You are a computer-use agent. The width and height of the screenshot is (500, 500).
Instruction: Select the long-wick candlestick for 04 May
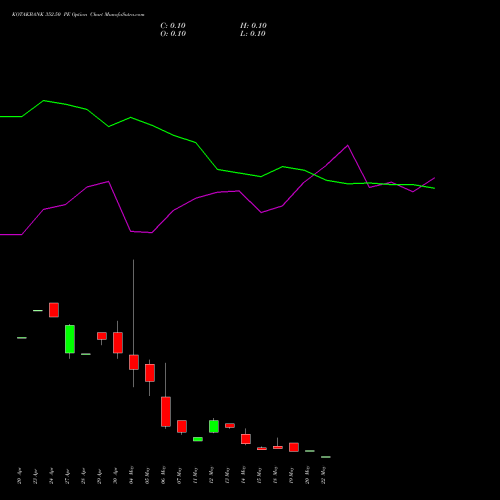click(134, 362)
